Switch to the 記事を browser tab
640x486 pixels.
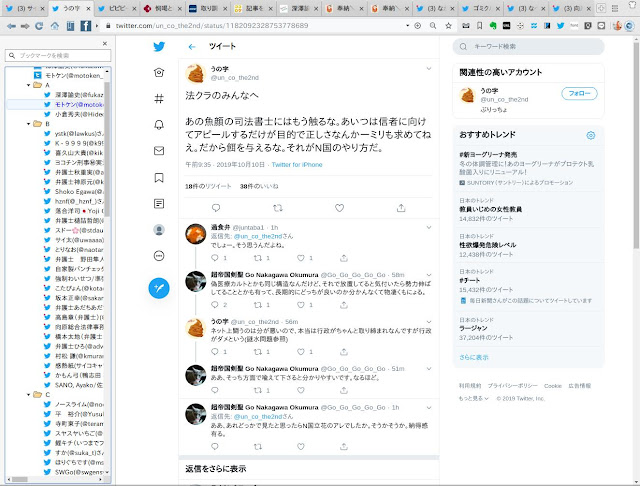click(254, 8)
